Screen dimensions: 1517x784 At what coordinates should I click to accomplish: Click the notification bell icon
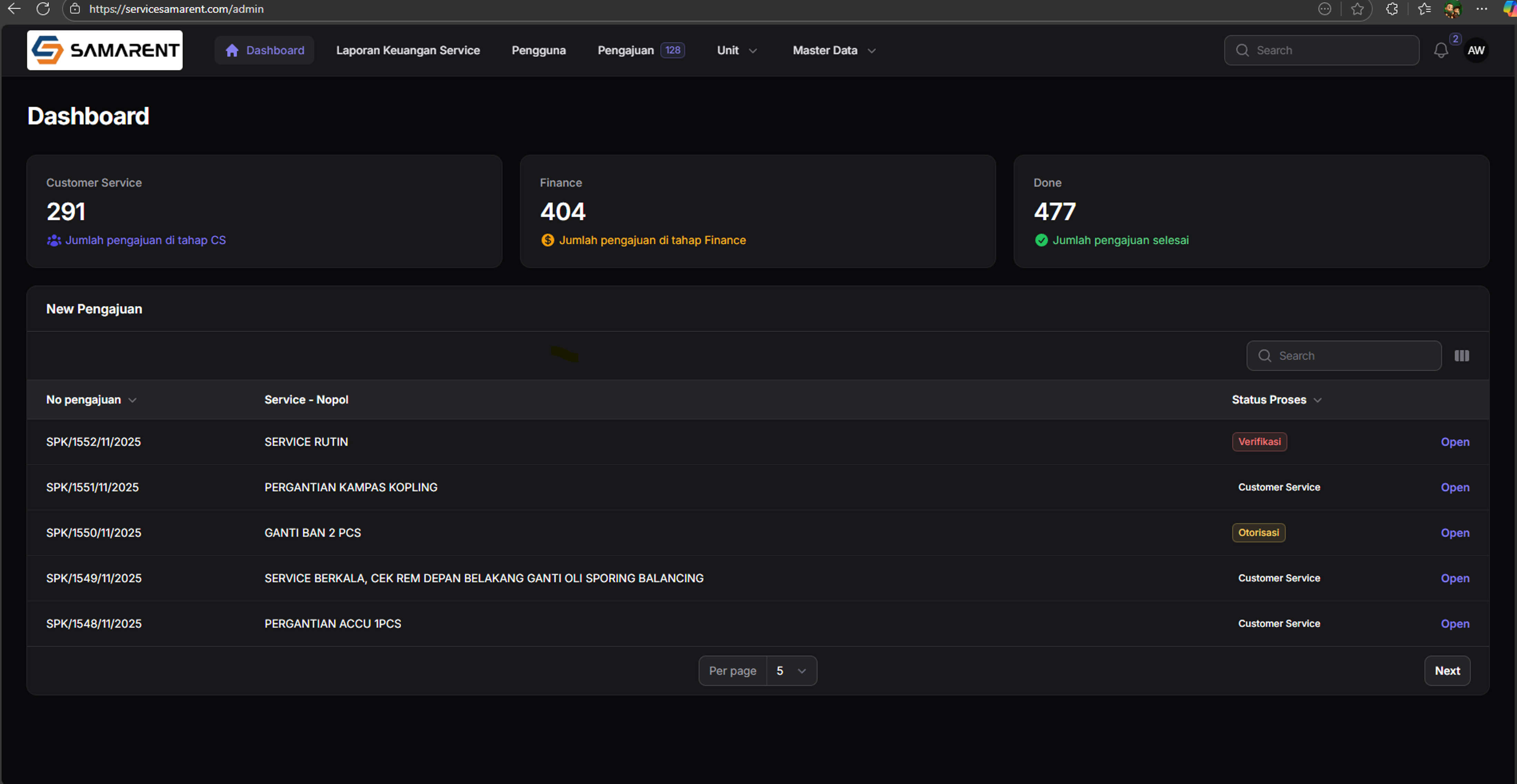1440,51
